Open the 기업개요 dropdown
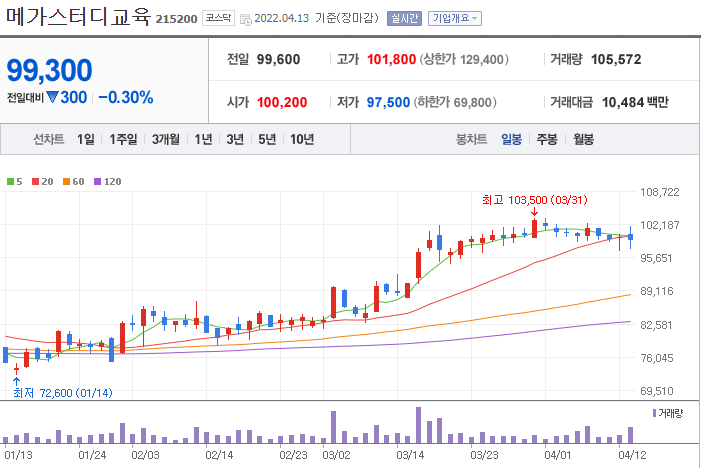The image size is (701, 468). [x=455, y=18]
